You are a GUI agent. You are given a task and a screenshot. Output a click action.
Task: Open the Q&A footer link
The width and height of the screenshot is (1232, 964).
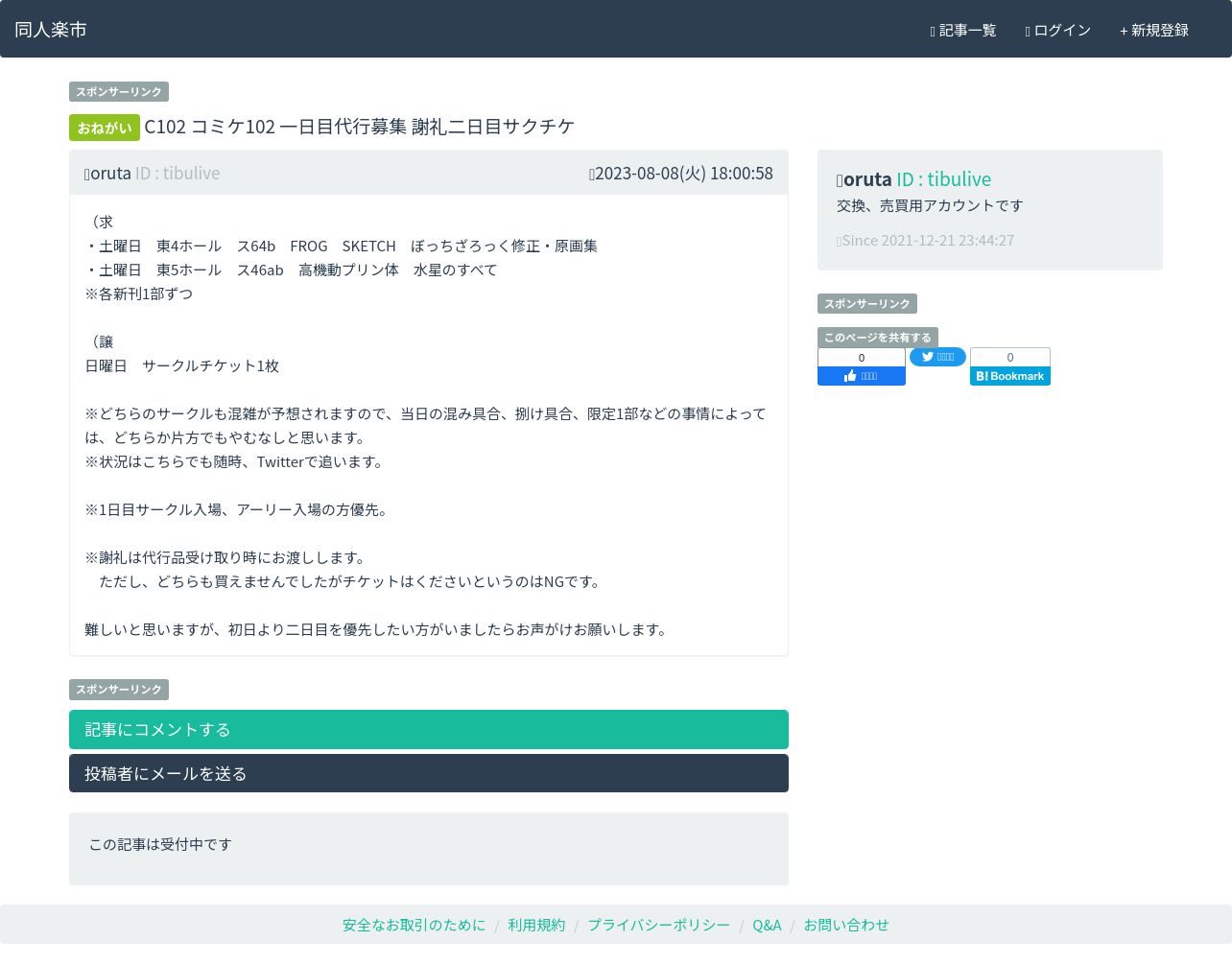point(767,926)
